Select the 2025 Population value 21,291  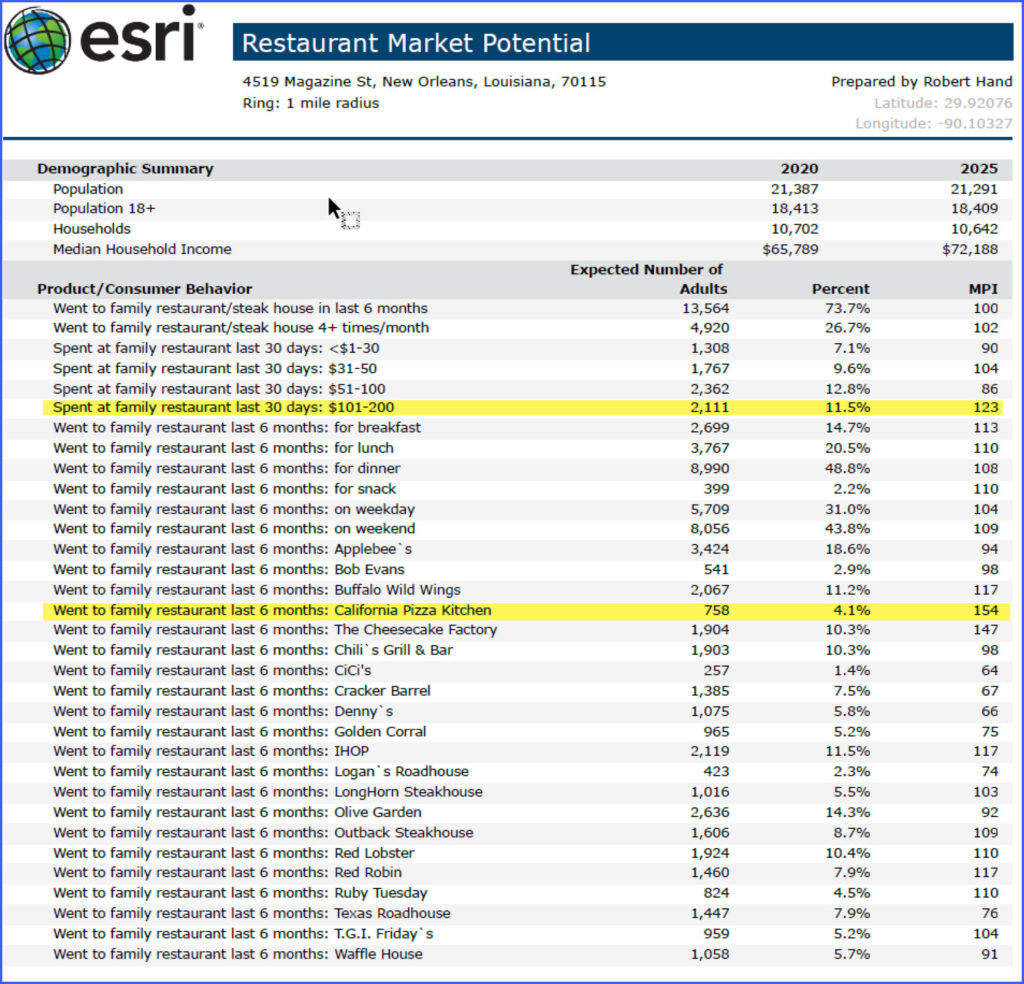pos(974,189)
